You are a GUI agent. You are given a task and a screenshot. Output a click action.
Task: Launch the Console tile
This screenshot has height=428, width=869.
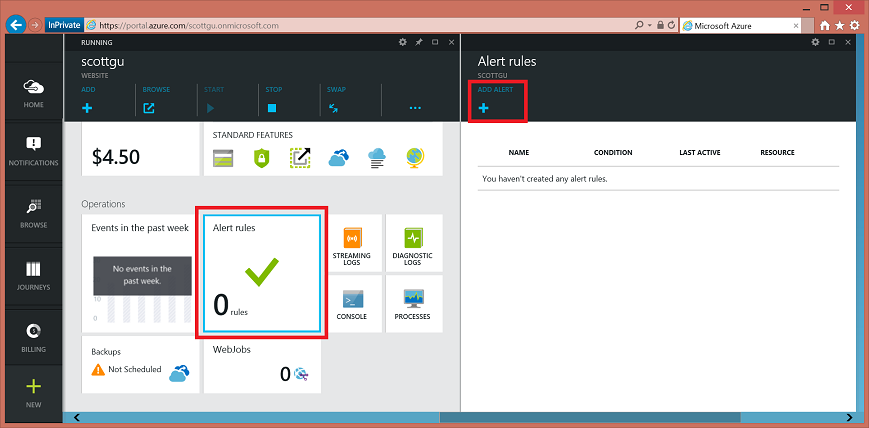tap(351, 304)
